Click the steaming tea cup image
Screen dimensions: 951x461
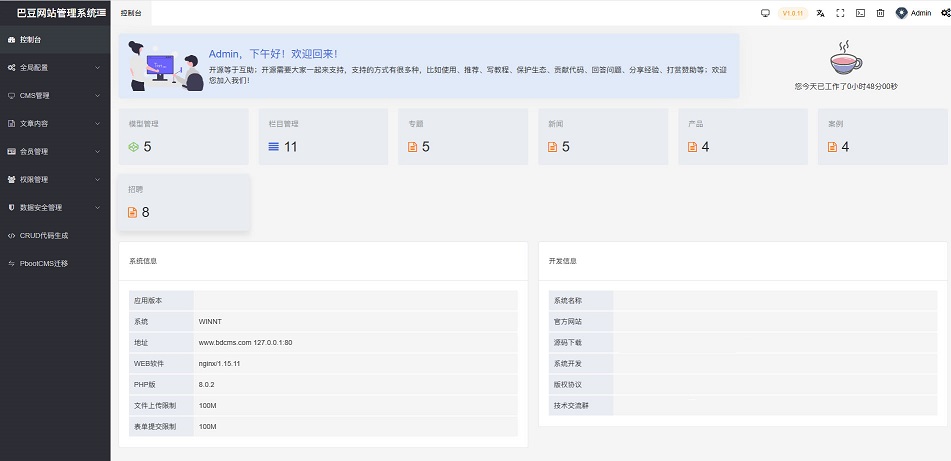coord(845,58)
